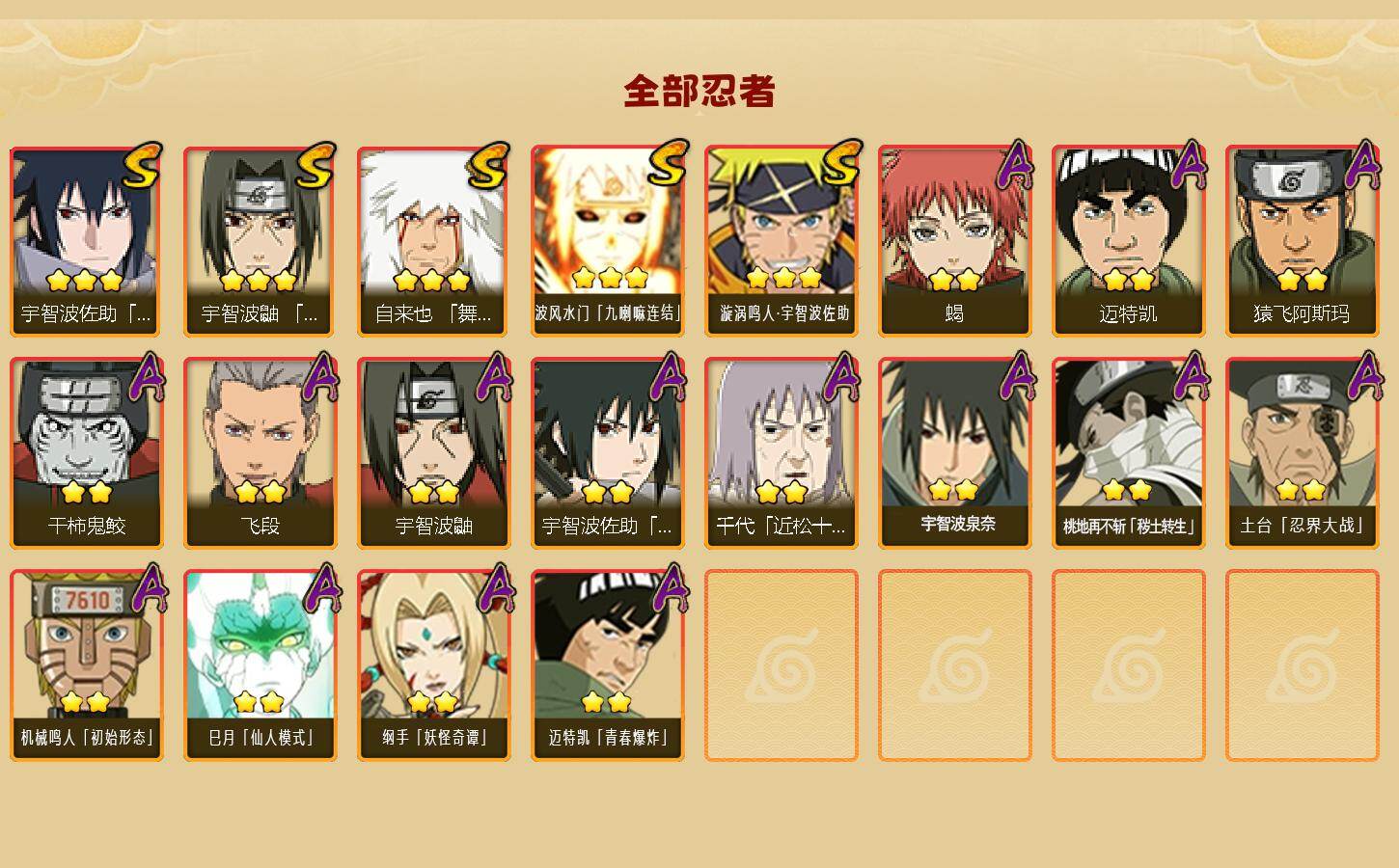Image resolution: width=1399 pixels, height=868 pixels.
Task: Pick the 纲手「妖怪奇谭」 card
Action: click(433, 665)
